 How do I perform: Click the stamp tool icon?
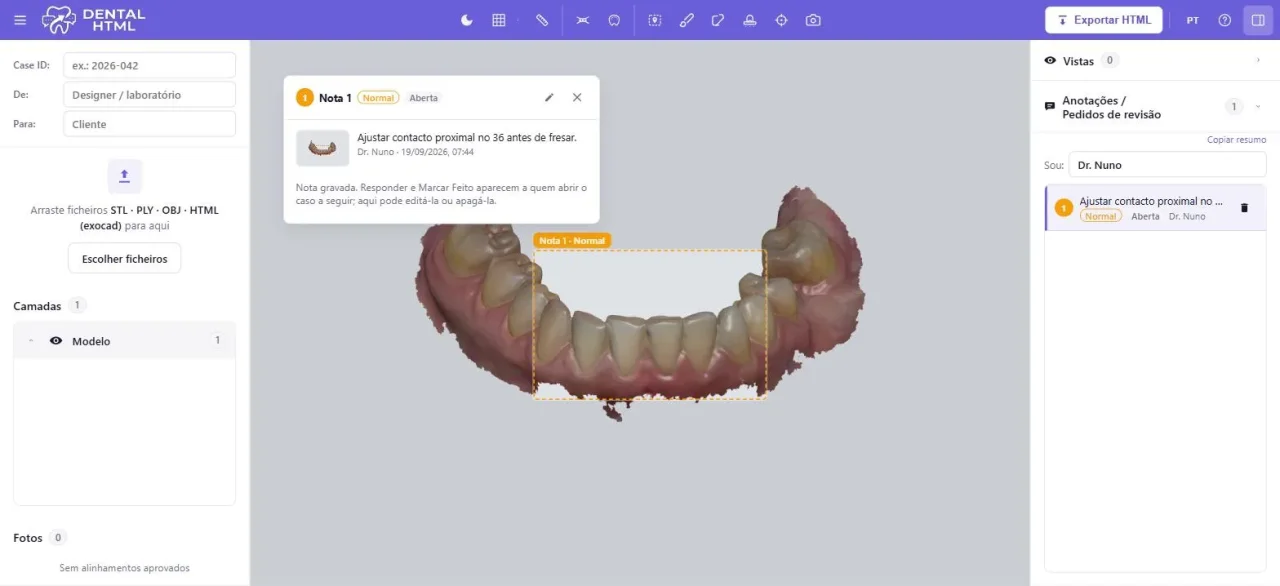click(x=750, y=20)
